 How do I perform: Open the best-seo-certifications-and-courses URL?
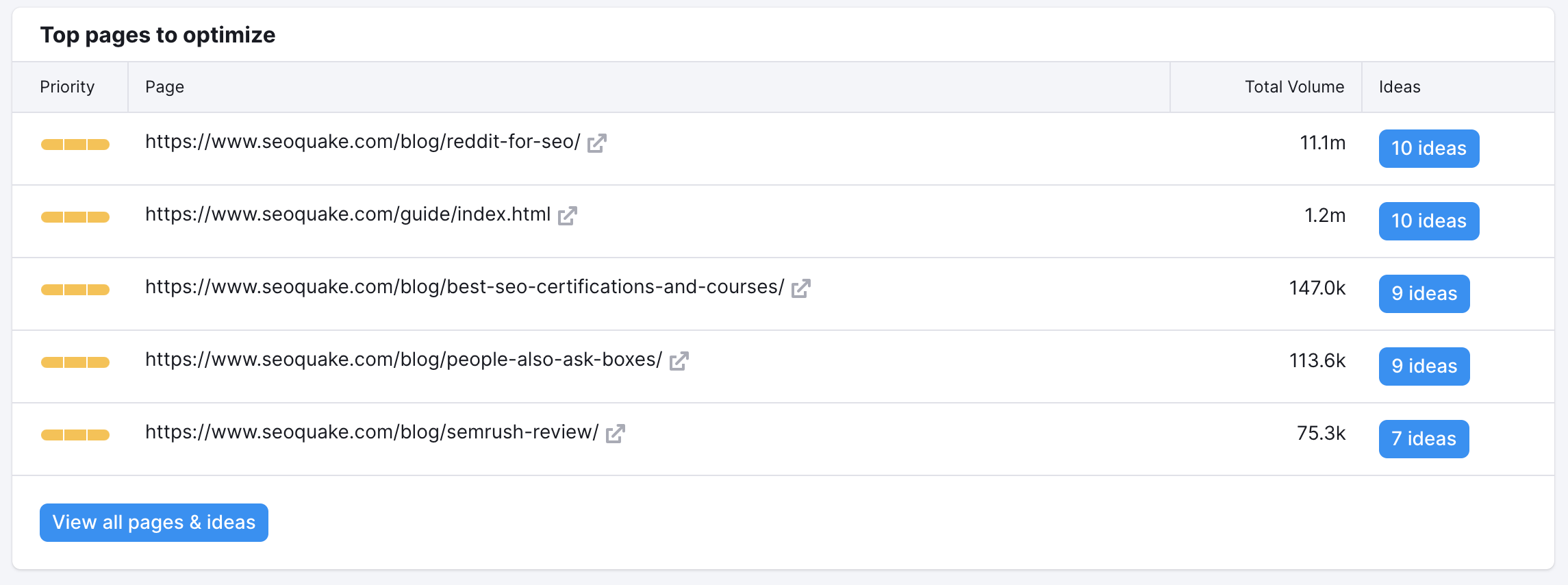(464, 287)
